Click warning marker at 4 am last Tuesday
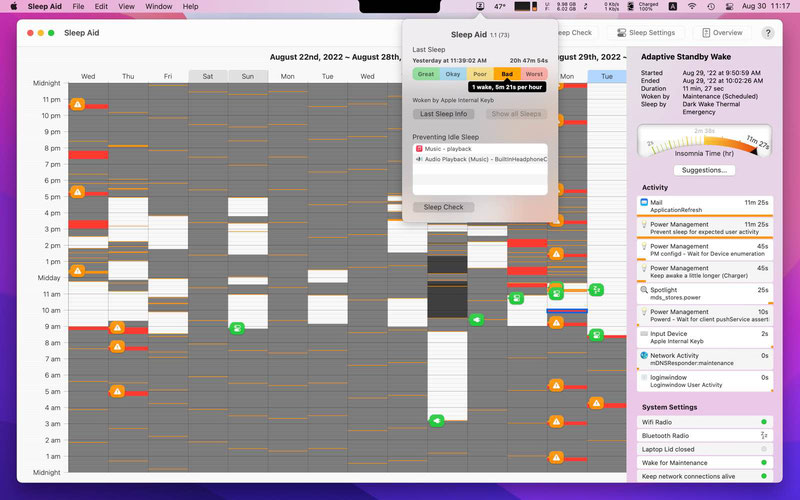800x500 pixels. click(x=596, y=403)
